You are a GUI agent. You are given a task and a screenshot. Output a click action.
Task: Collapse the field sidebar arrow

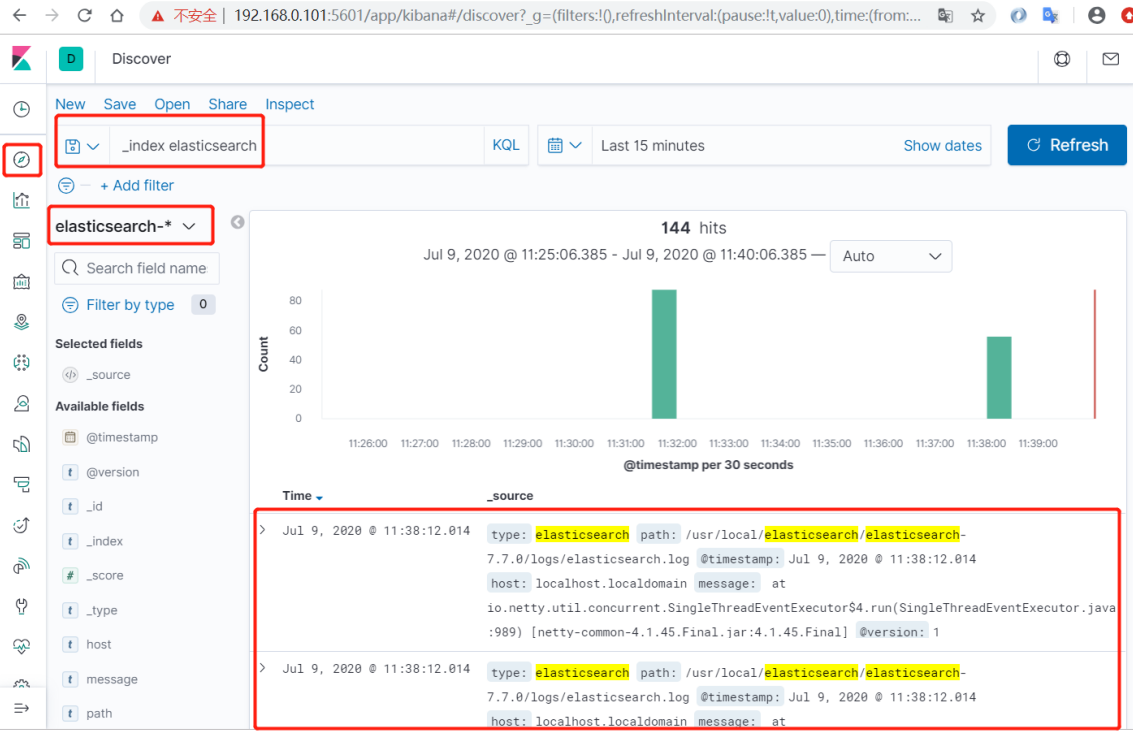point(238,222)
